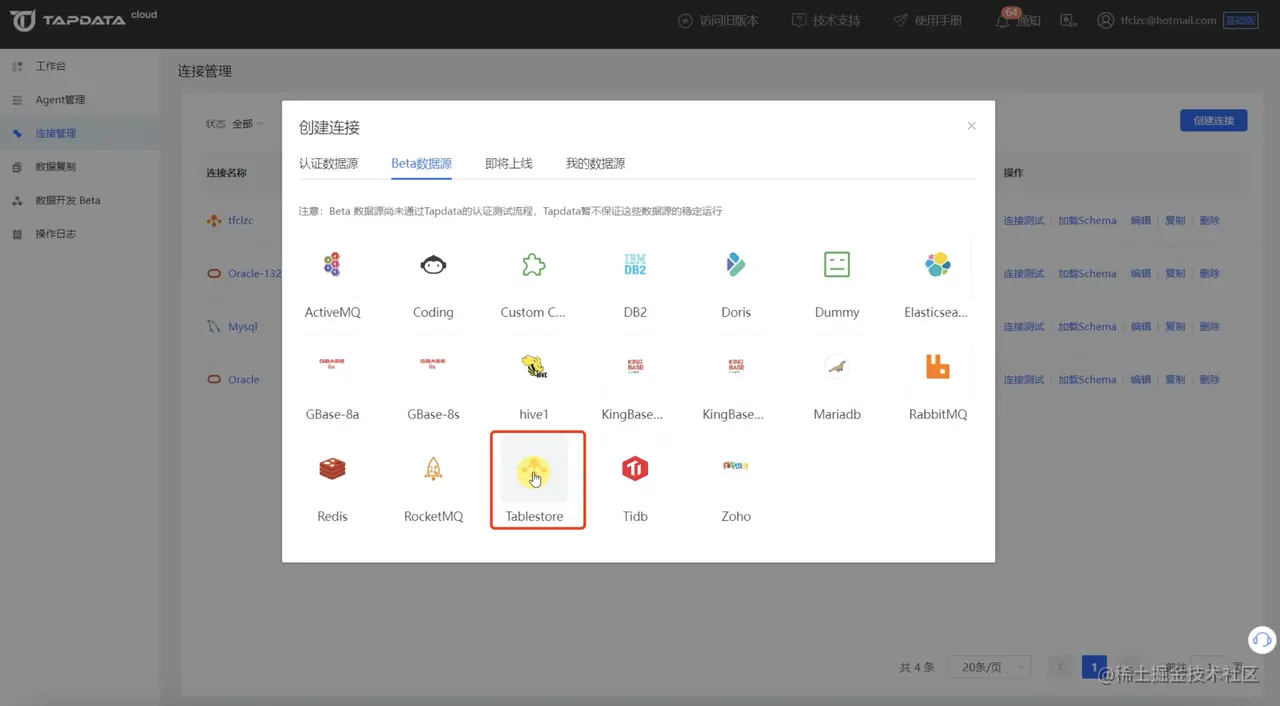Click the previous page arrow
Screen dimensions: 1280x706
(x=1060, y=667)
